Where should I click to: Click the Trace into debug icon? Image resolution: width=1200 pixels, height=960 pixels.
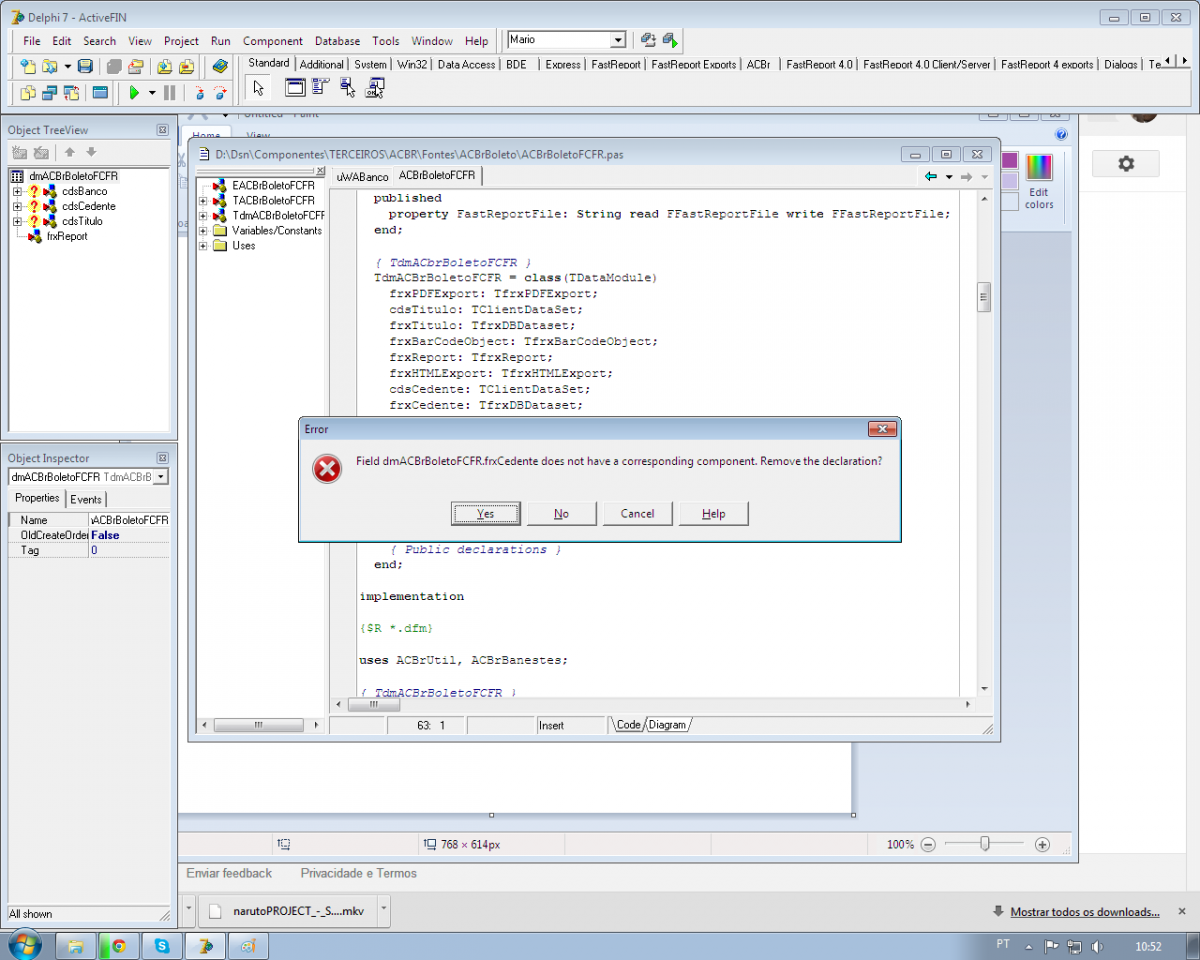click(x=199, y=93)
